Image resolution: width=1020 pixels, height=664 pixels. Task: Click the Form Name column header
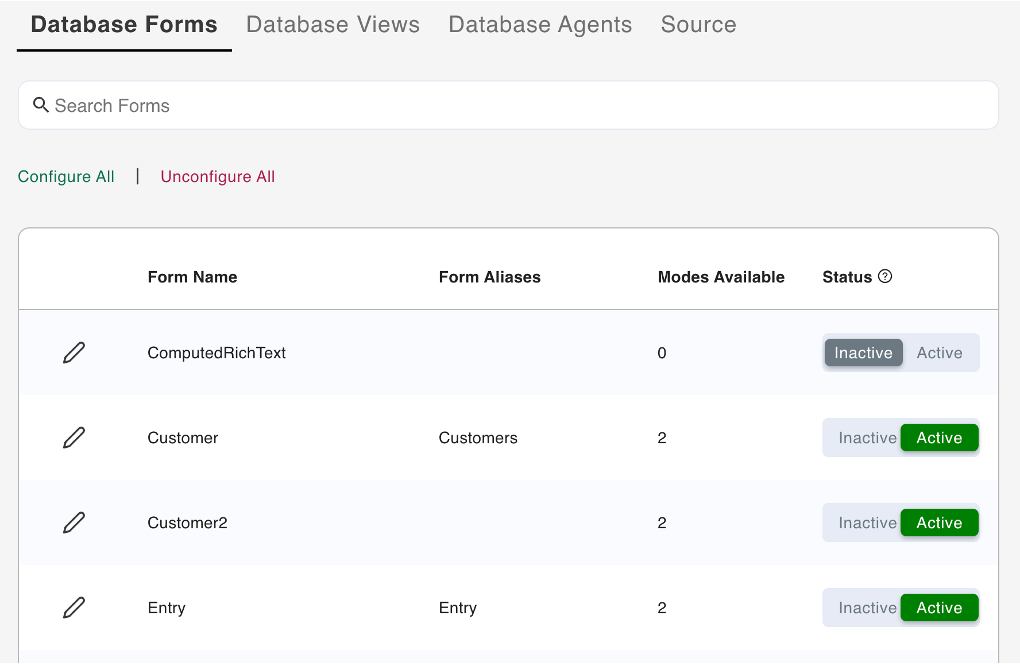point(192,277)
